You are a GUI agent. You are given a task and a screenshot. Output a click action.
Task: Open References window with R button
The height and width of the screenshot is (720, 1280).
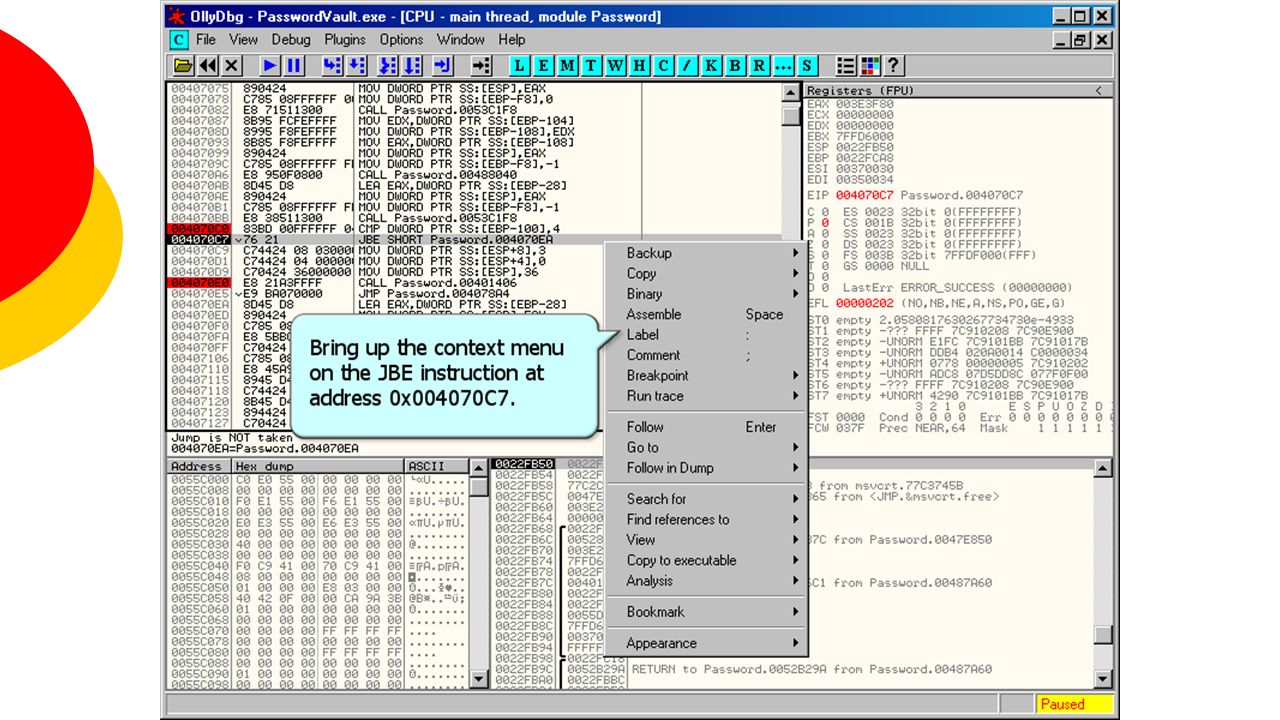pyautogui.click(x=759, y=66)
